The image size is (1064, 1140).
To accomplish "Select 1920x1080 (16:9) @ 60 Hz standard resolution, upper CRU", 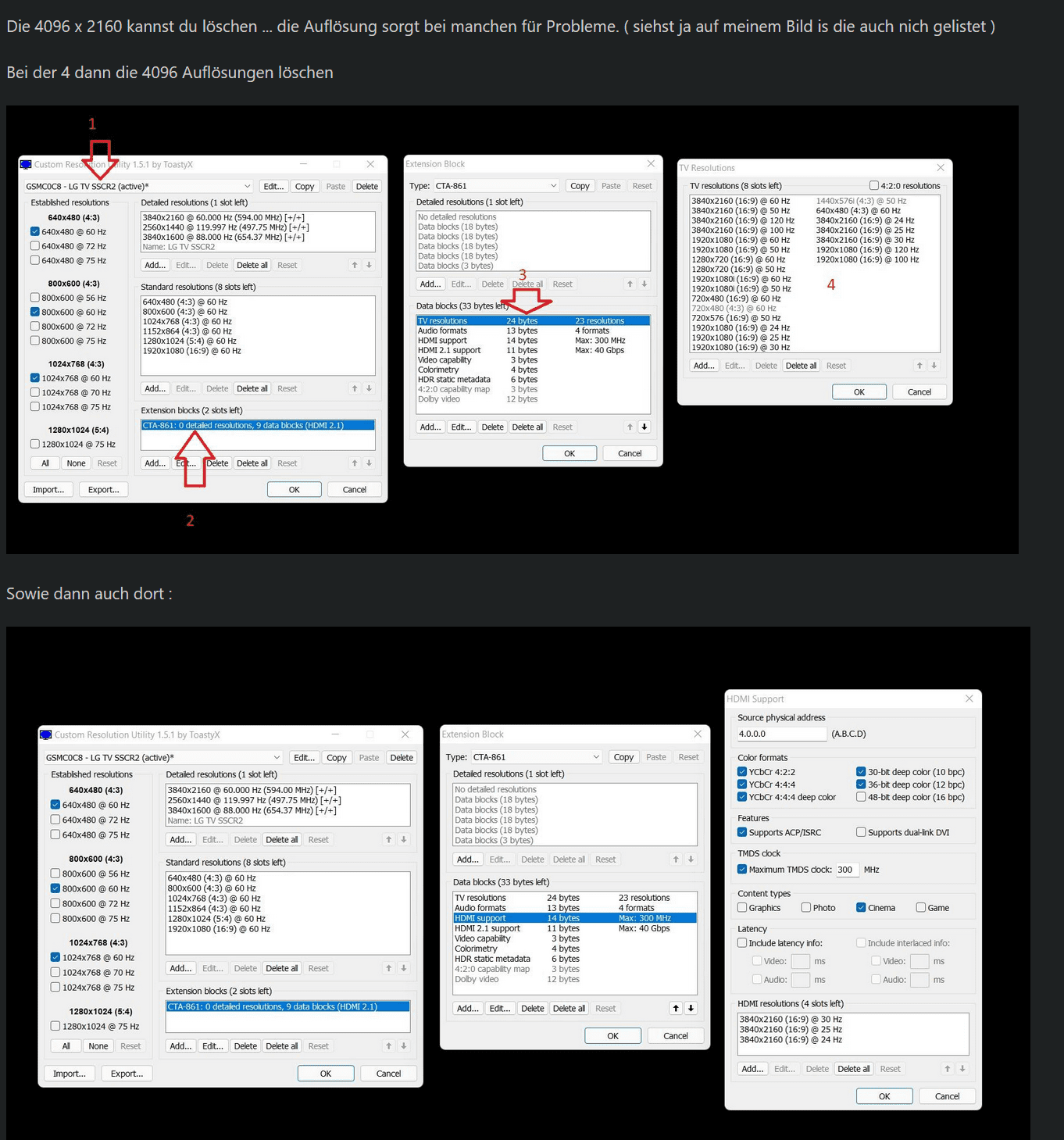I will click(x=191, y=351).
